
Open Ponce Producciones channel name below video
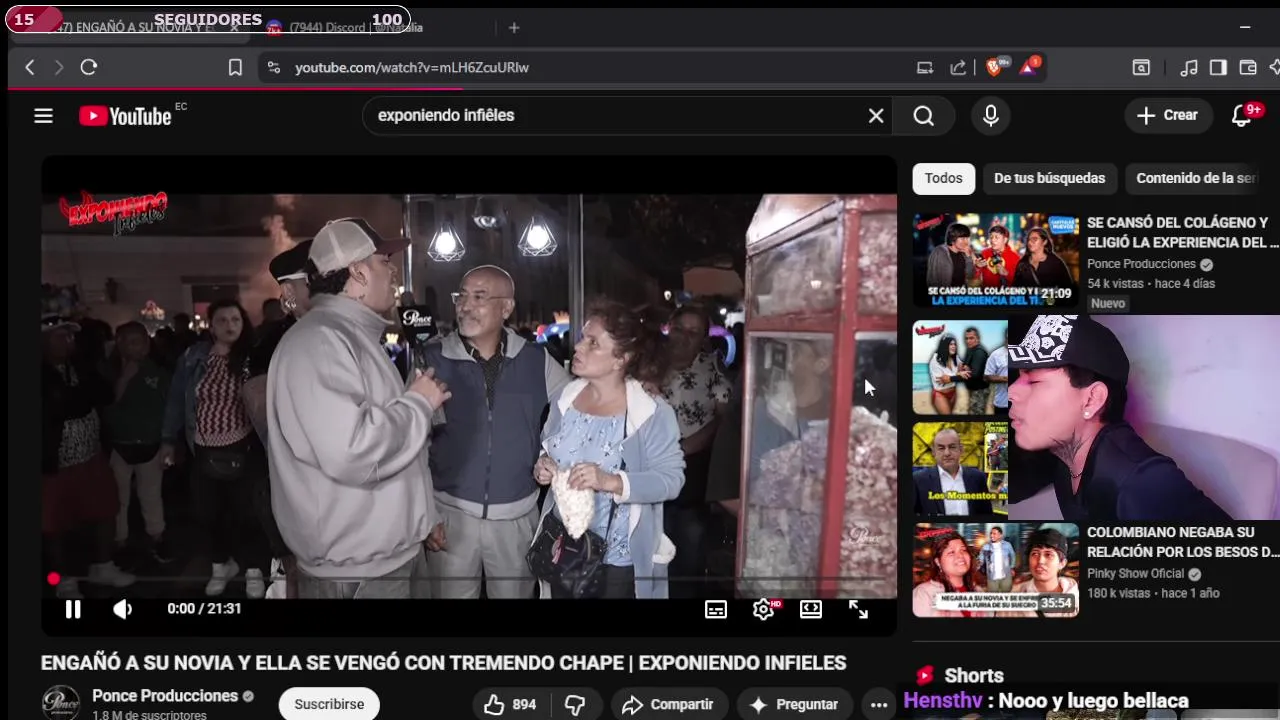(165, 696)
